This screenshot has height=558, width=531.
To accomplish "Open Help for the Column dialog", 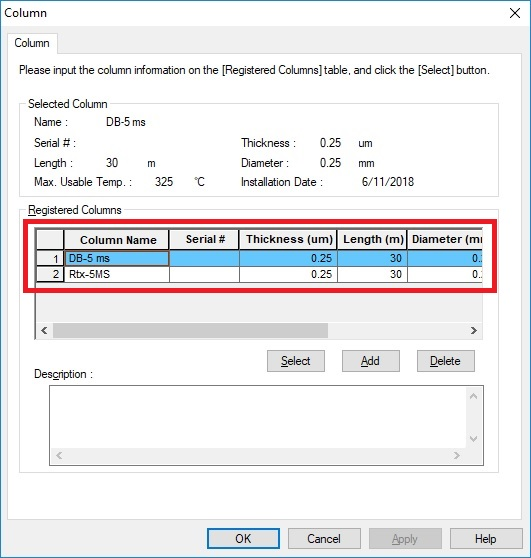I will coord(486,538).
